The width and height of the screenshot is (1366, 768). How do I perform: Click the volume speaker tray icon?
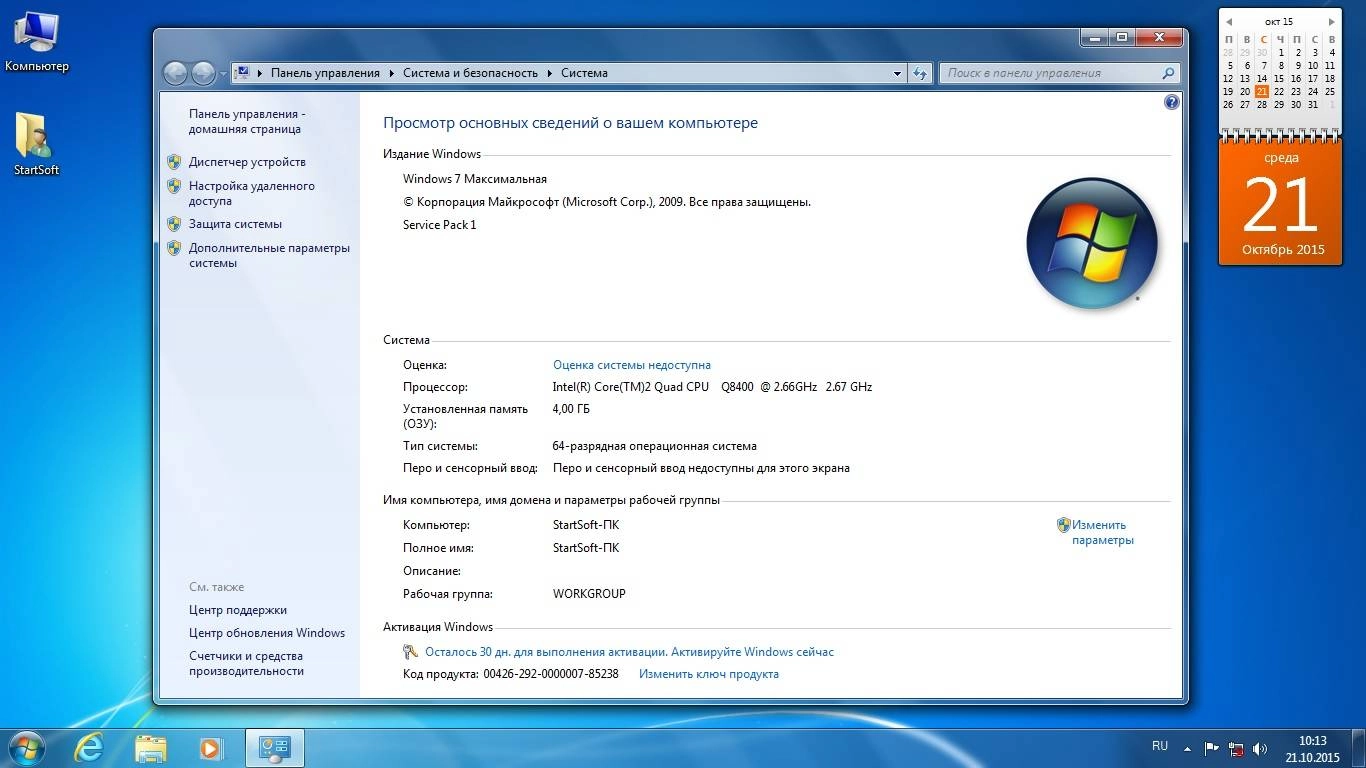tap(1261, 748)
